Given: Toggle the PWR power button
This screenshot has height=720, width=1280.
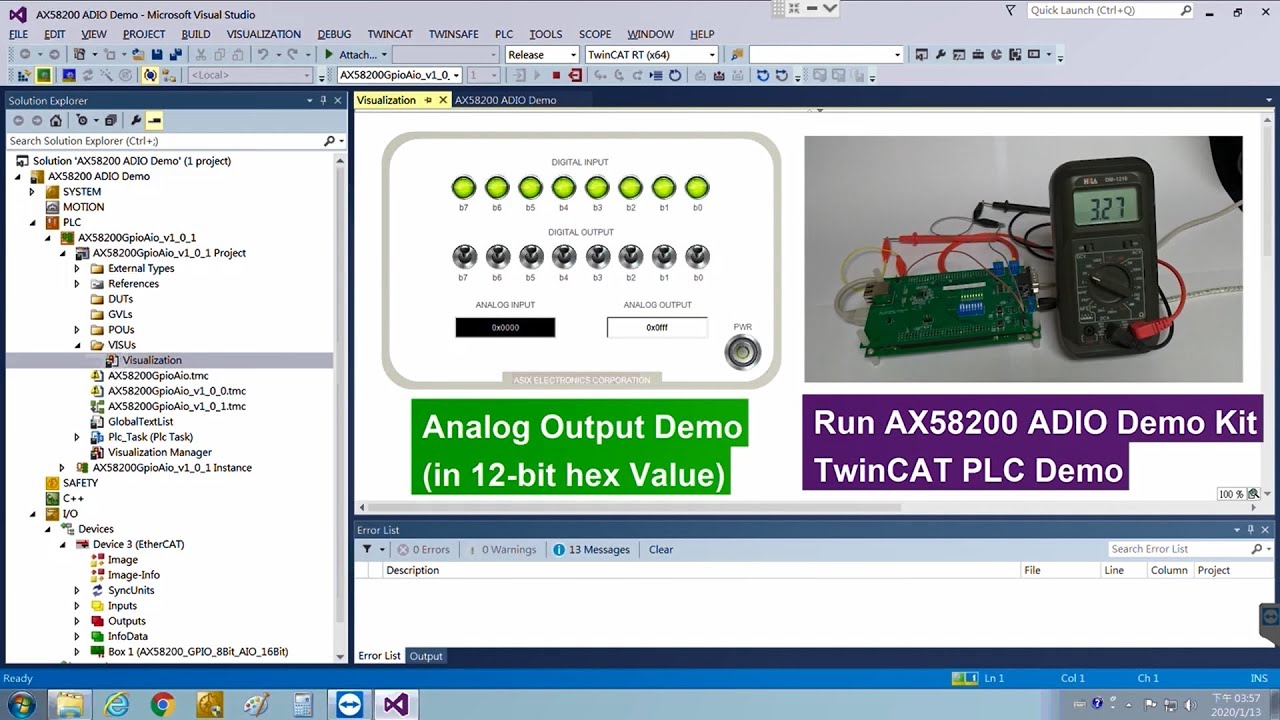Looking at the screenshot, I should [742, 352].
